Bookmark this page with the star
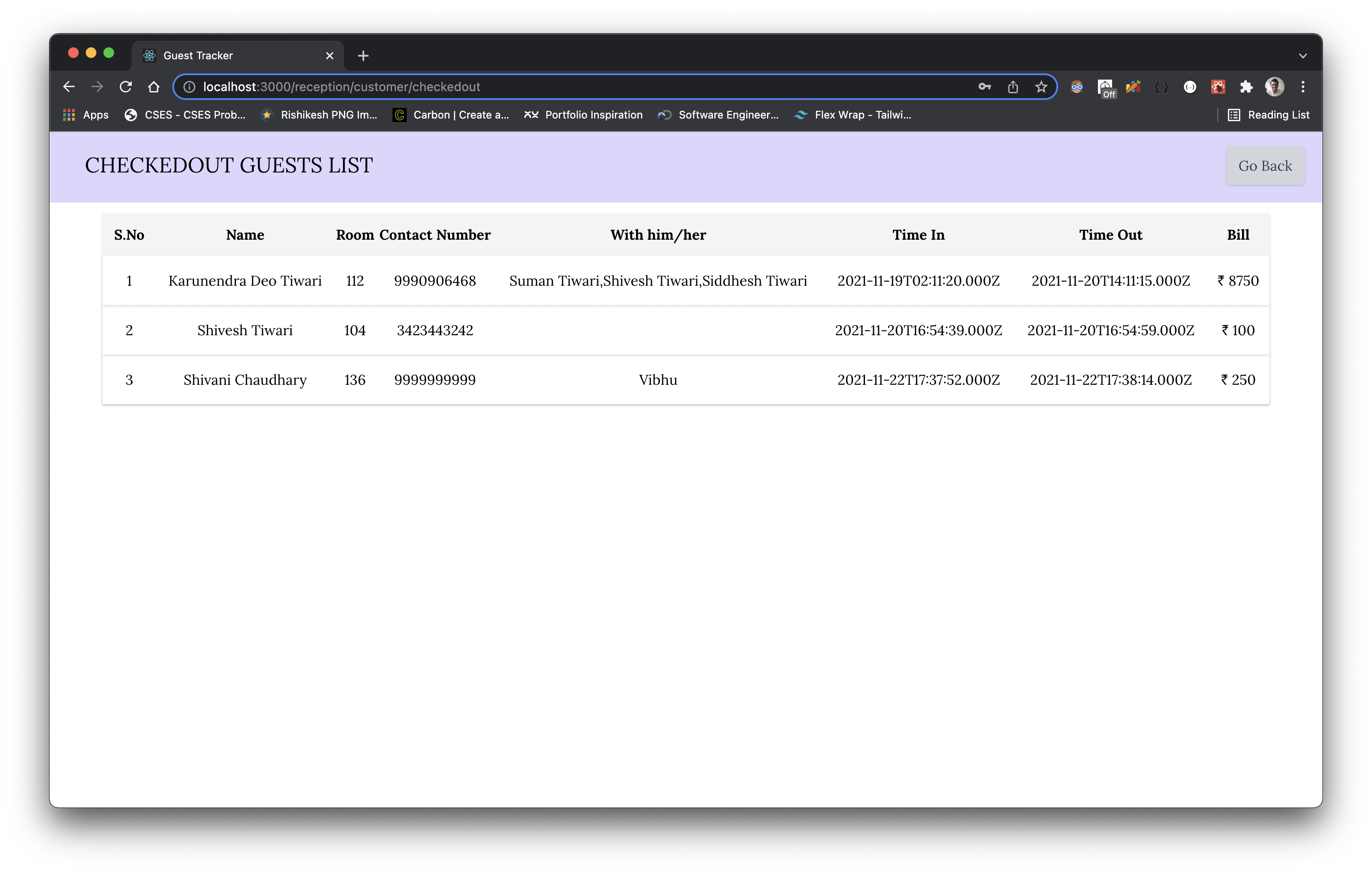Screen dimensions: 1372x873 [x=1041, y=87]
